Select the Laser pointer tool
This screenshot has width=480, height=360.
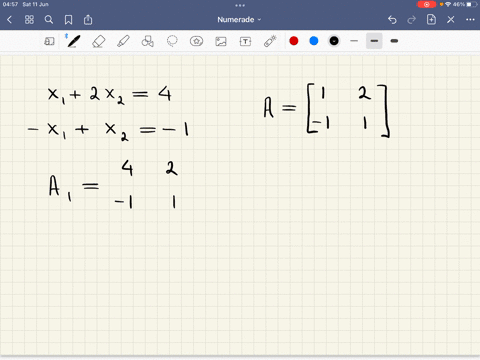270,41
